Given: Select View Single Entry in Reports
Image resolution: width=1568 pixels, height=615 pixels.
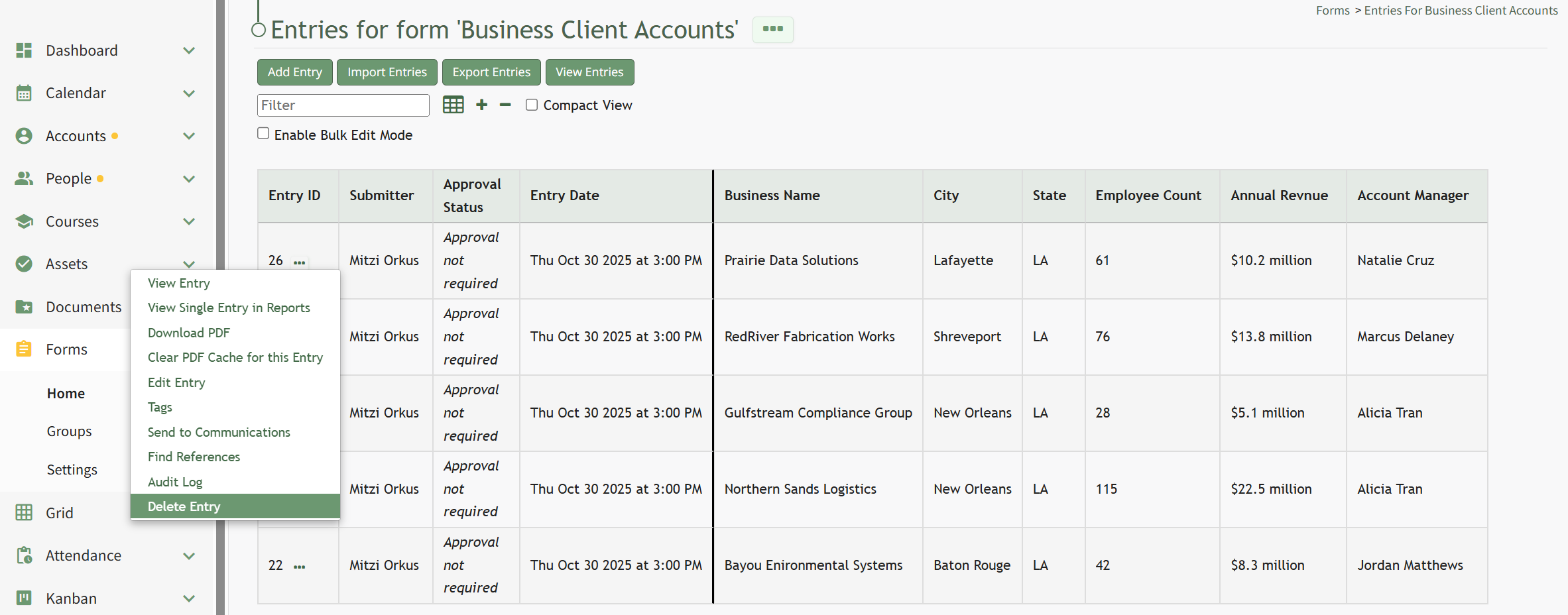Looking at the screenshot, I should (235, 307).
